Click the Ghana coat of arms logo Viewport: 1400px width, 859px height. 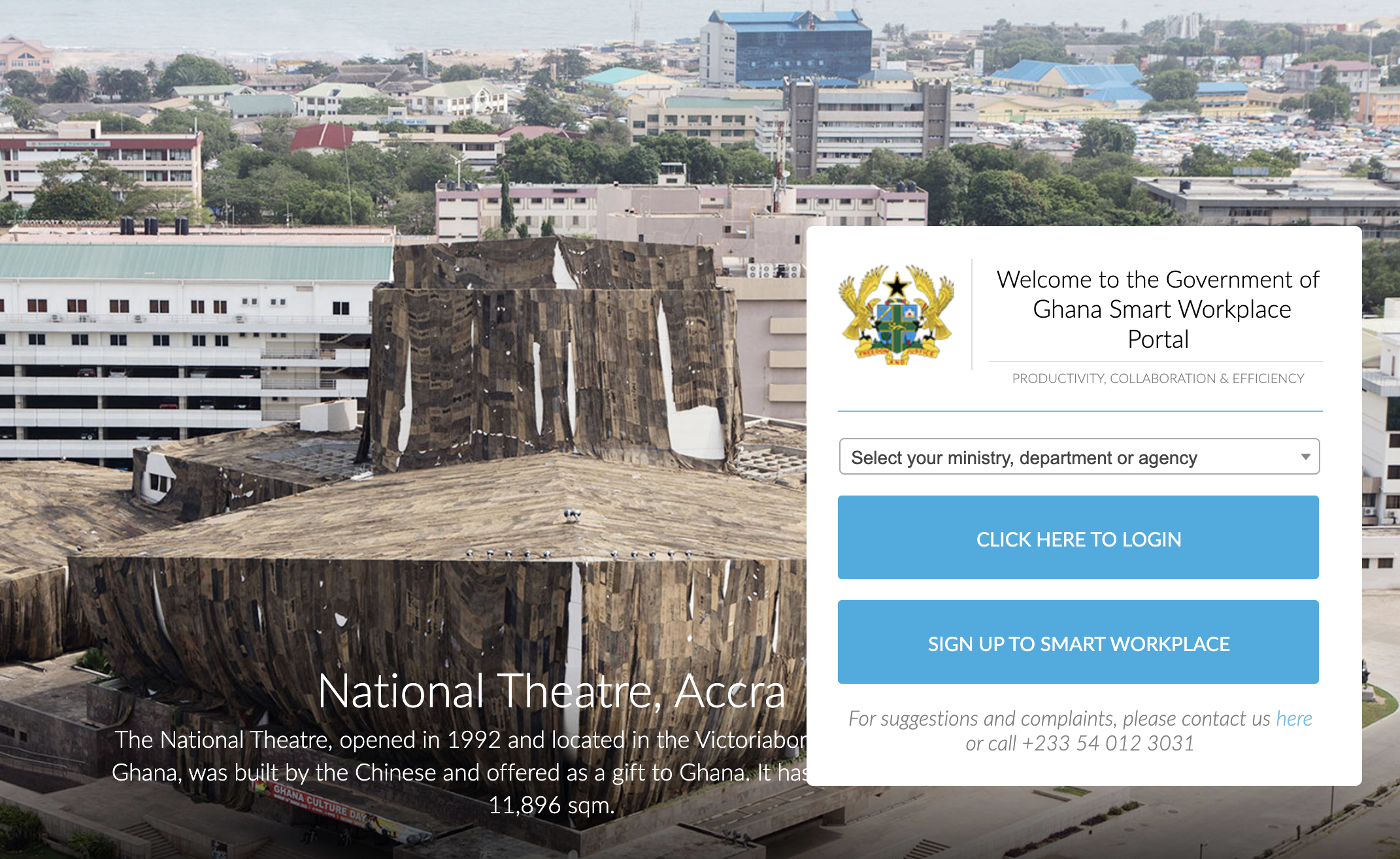click(x=897, y=314)
